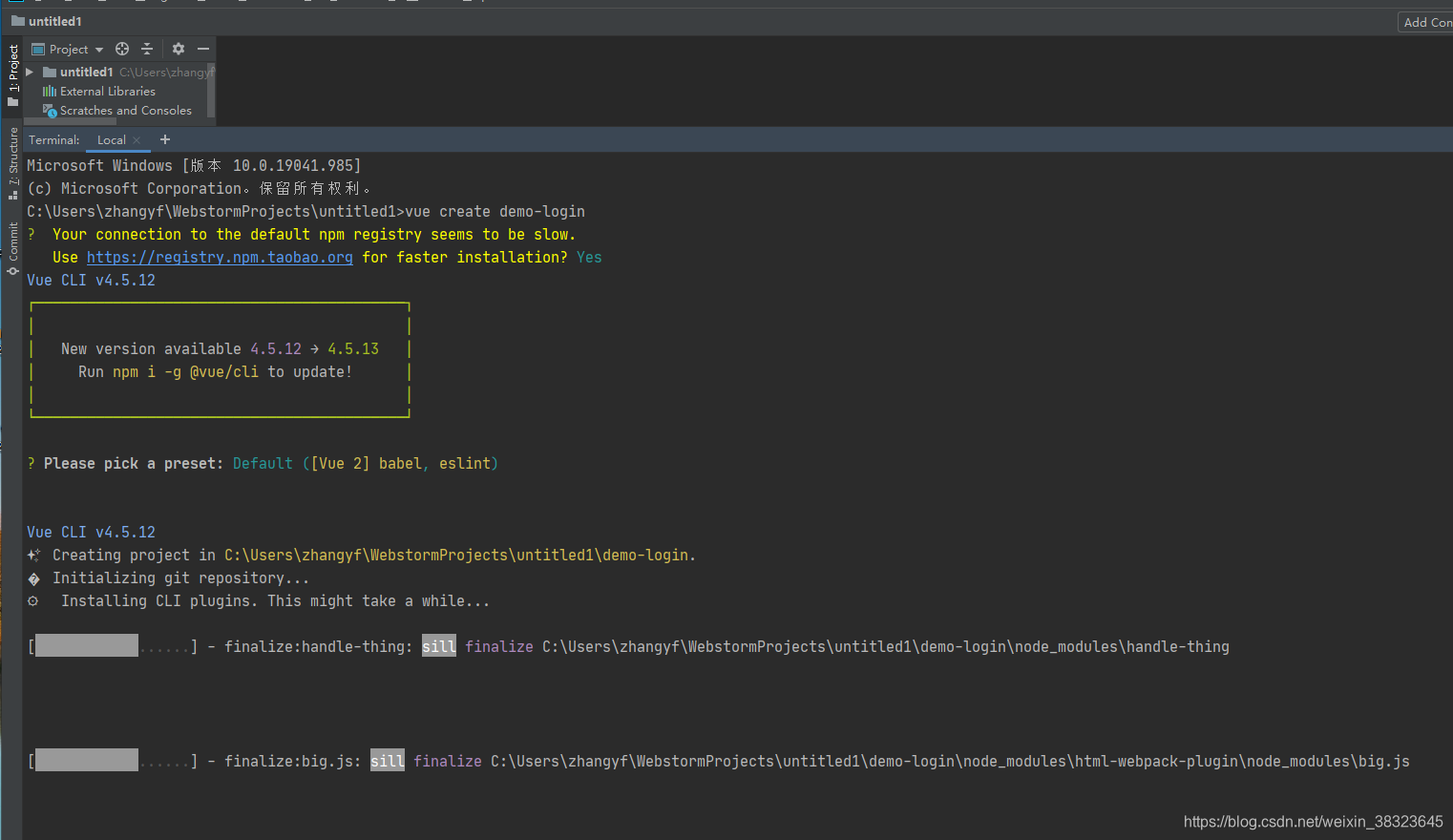Click the finalize:handle-thing progress bar
This screenshot has height=840, width=1453.
[x=113, y=646]
